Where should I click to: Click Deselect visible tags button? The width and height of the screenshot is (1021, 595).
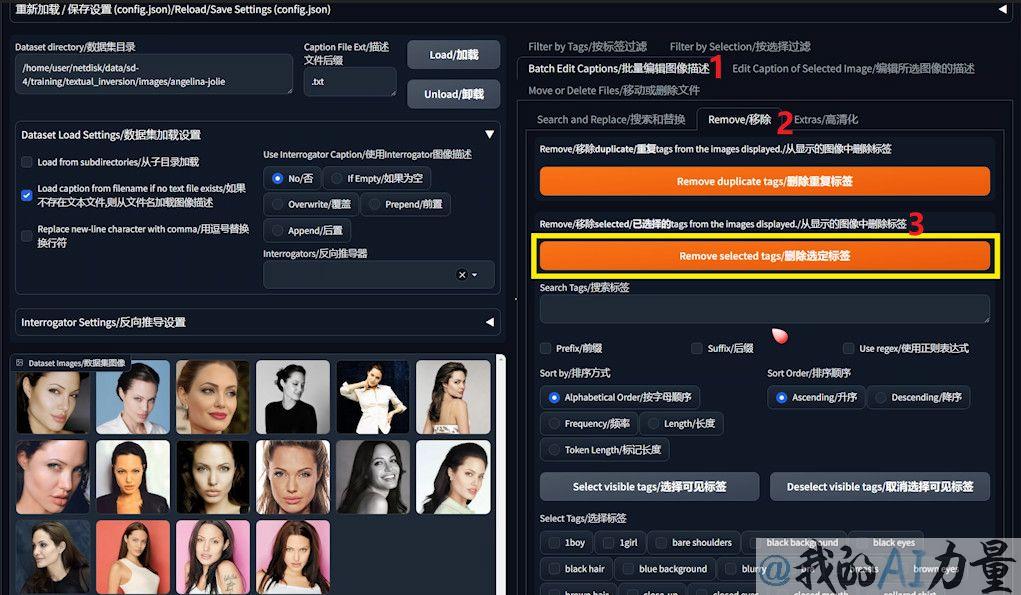click(880, 486)
